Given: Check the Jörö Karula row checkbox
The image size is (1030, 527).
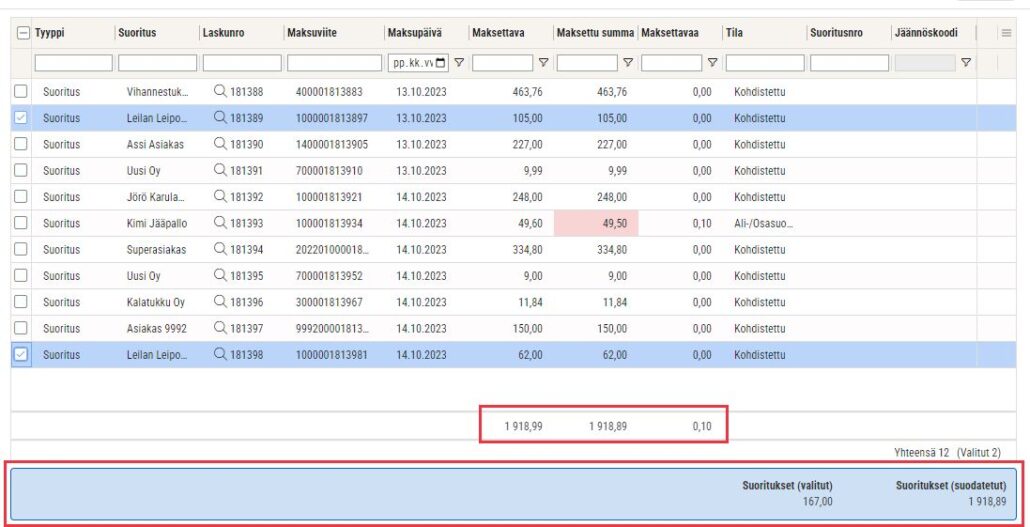Looking at the screenshot, I should tap(21, 197).
